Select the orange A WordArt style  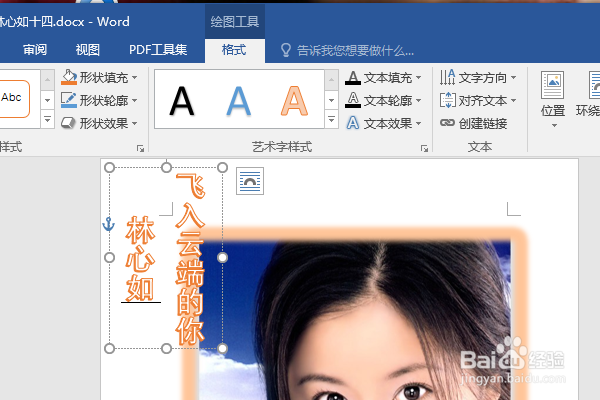[294, 101]
